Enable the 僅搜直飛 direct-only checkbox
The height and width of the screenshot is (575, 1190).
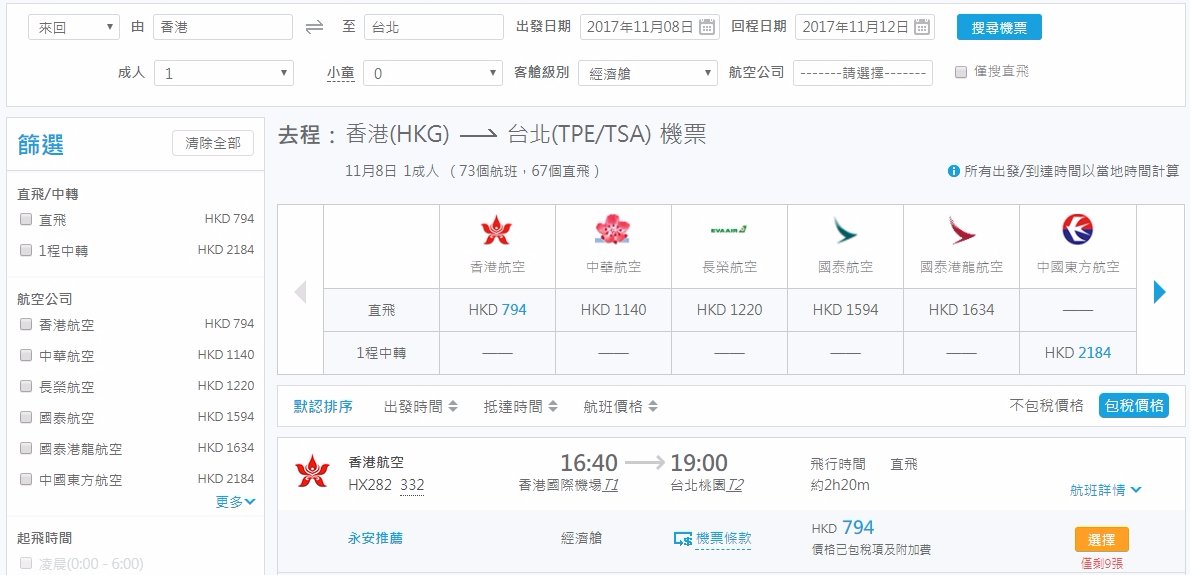click(961, 72)
